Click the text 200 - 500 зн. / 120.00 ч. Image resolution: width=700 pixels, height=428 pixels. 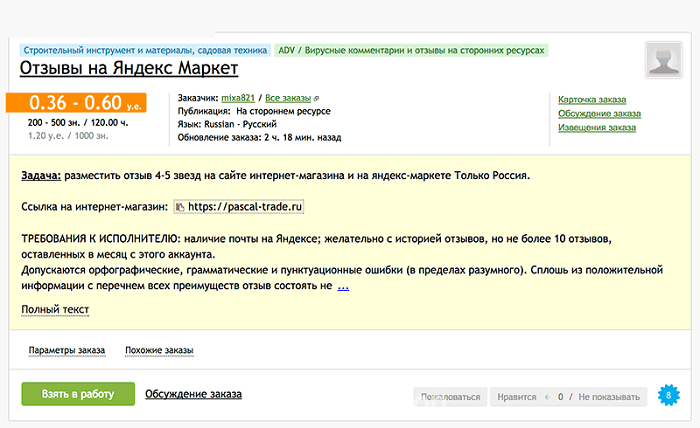78,123
